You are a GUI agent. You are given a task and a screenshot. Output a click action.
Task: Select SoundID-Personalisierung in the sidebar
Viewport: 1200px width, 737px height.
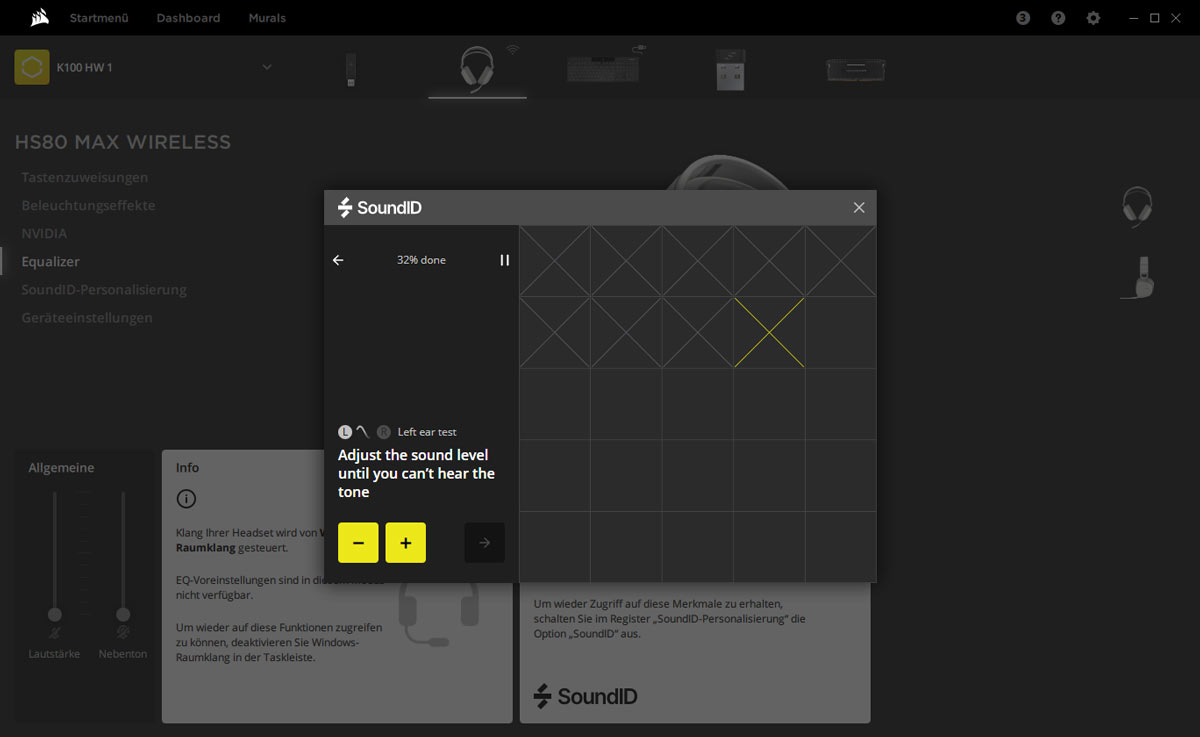coord(104,290)
